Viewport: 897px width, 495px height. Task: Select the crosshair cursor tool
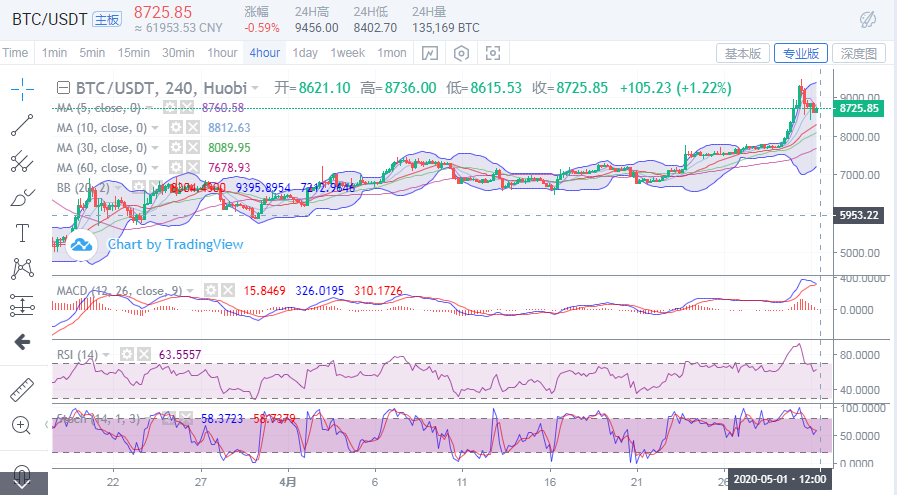[x=22, y=89]
